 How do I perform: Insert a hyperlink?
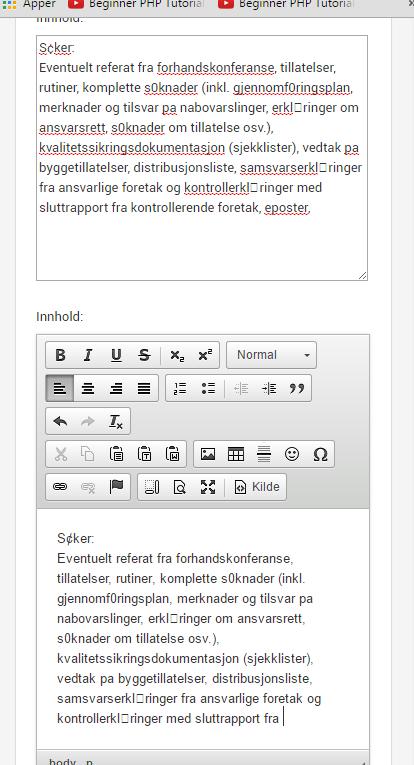click(x=60, y=487)
